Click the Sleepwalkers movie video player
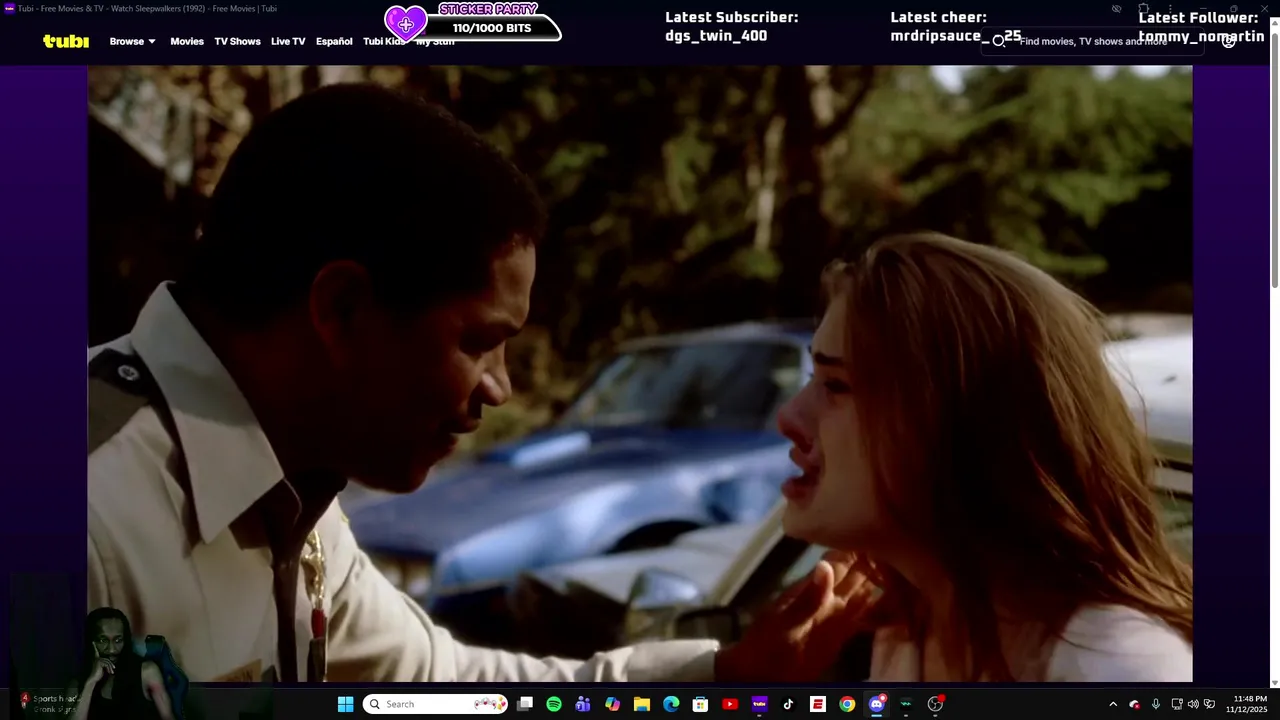The width and height of the screenshot is (1280, 720). (640, 373)
